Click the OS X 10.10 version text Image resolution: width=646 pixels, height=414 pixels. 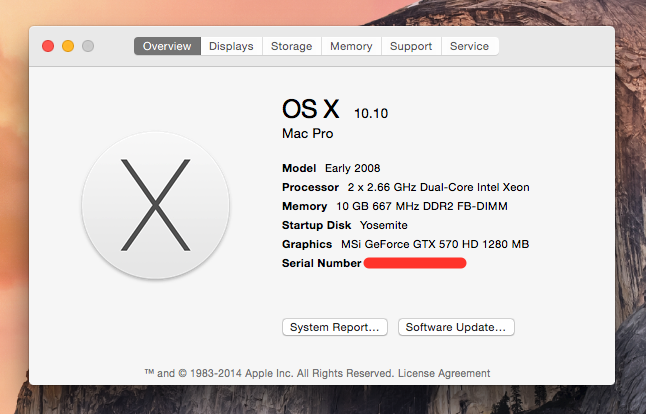pos(335,110)
